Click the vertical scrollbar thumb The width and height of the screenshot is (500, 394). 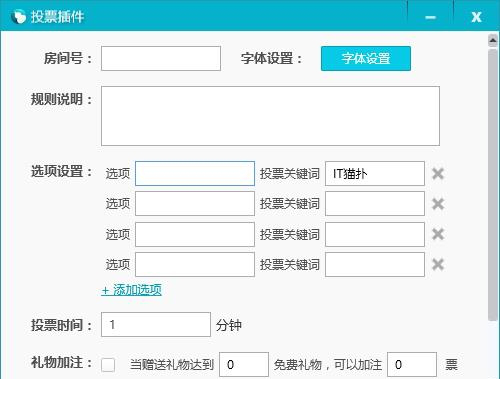[x=493, y=185]
